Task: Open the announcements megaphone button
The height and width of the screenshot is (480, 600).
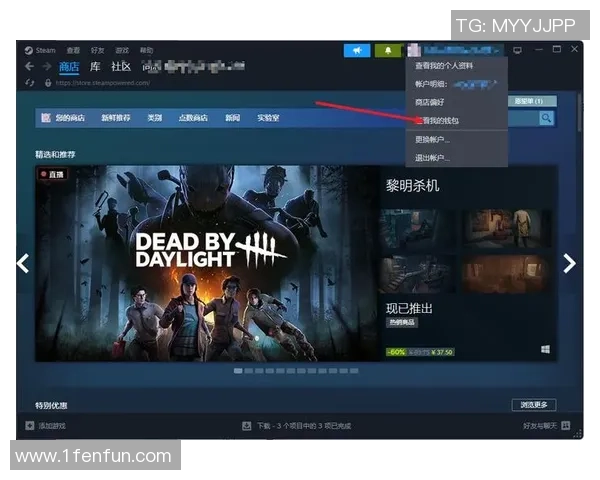Action: click(357, 51)
